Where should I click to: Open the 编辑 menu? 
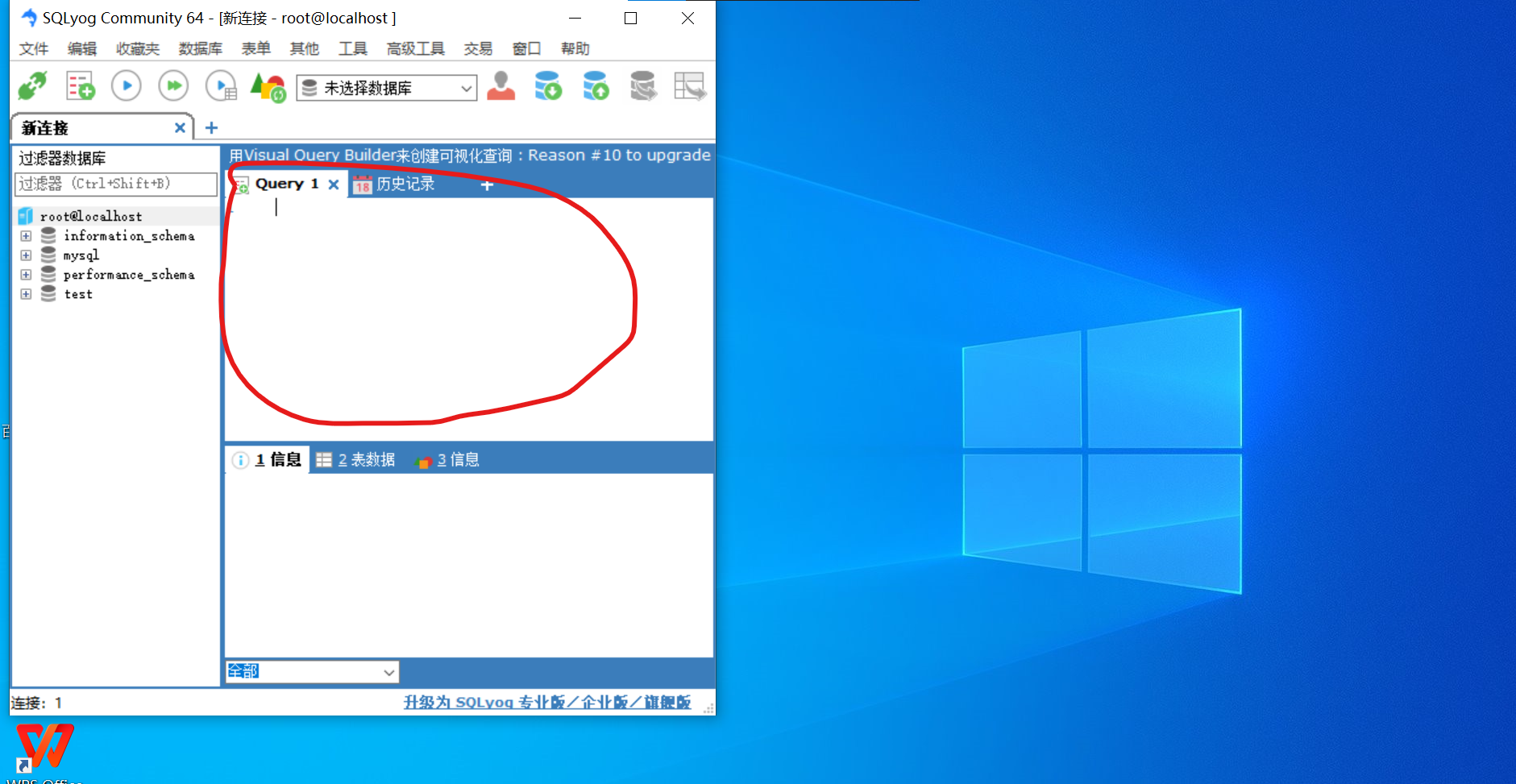coord(82,48)
